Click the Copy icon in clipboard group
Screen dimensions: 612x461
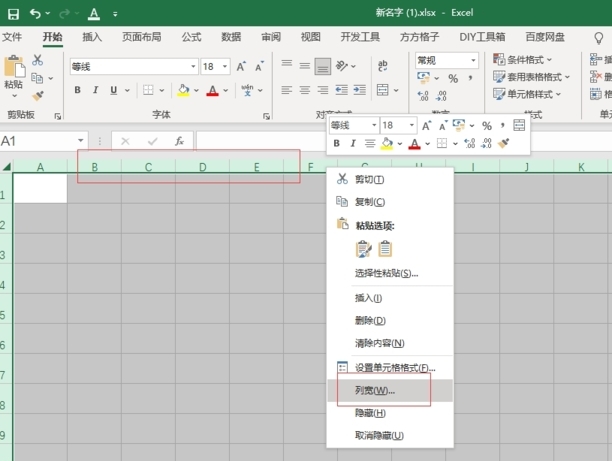coord(37,78)
